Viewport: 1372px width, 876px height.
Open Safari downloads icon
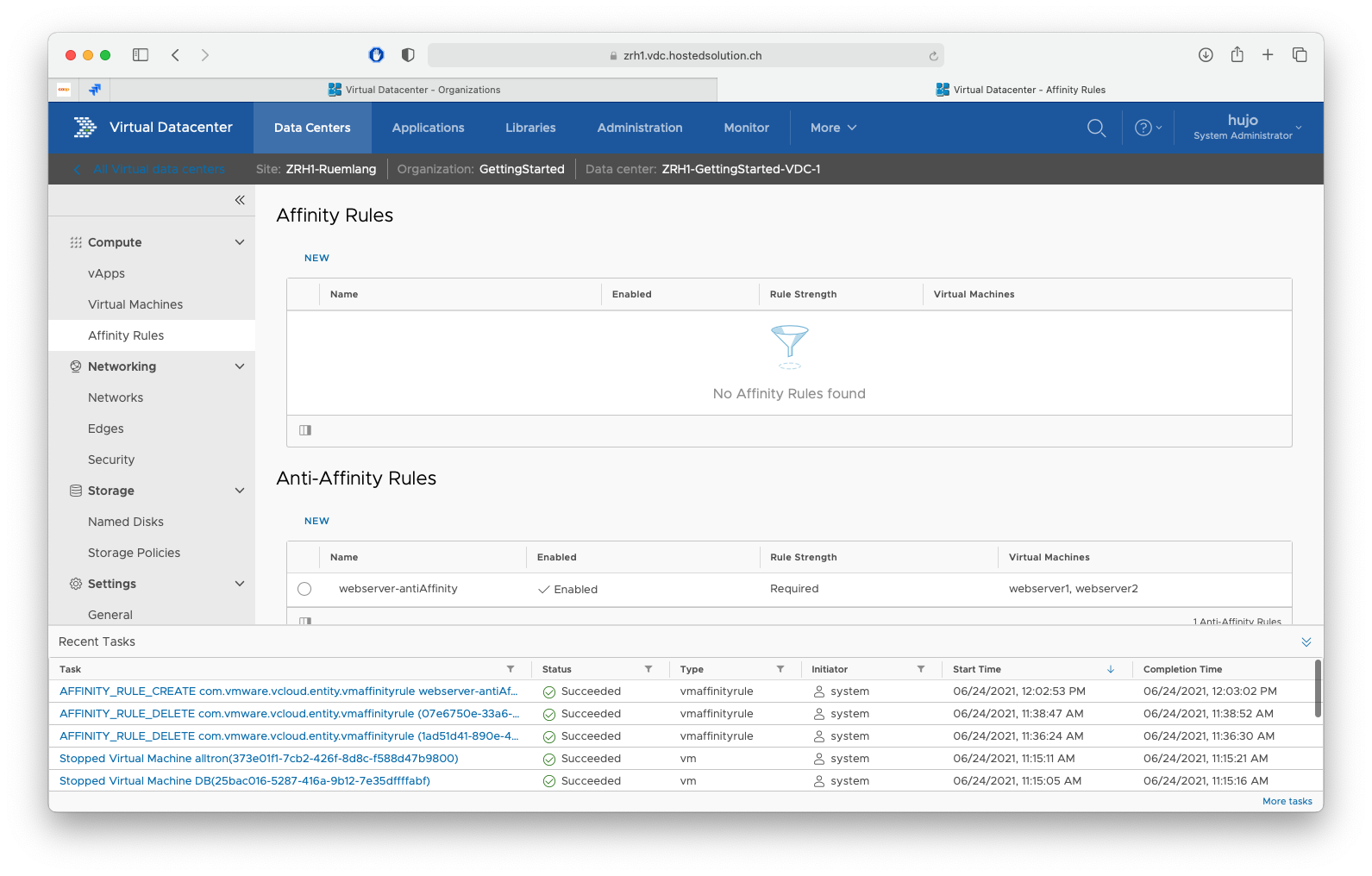pyautogui.click(x=1206, y=55)
